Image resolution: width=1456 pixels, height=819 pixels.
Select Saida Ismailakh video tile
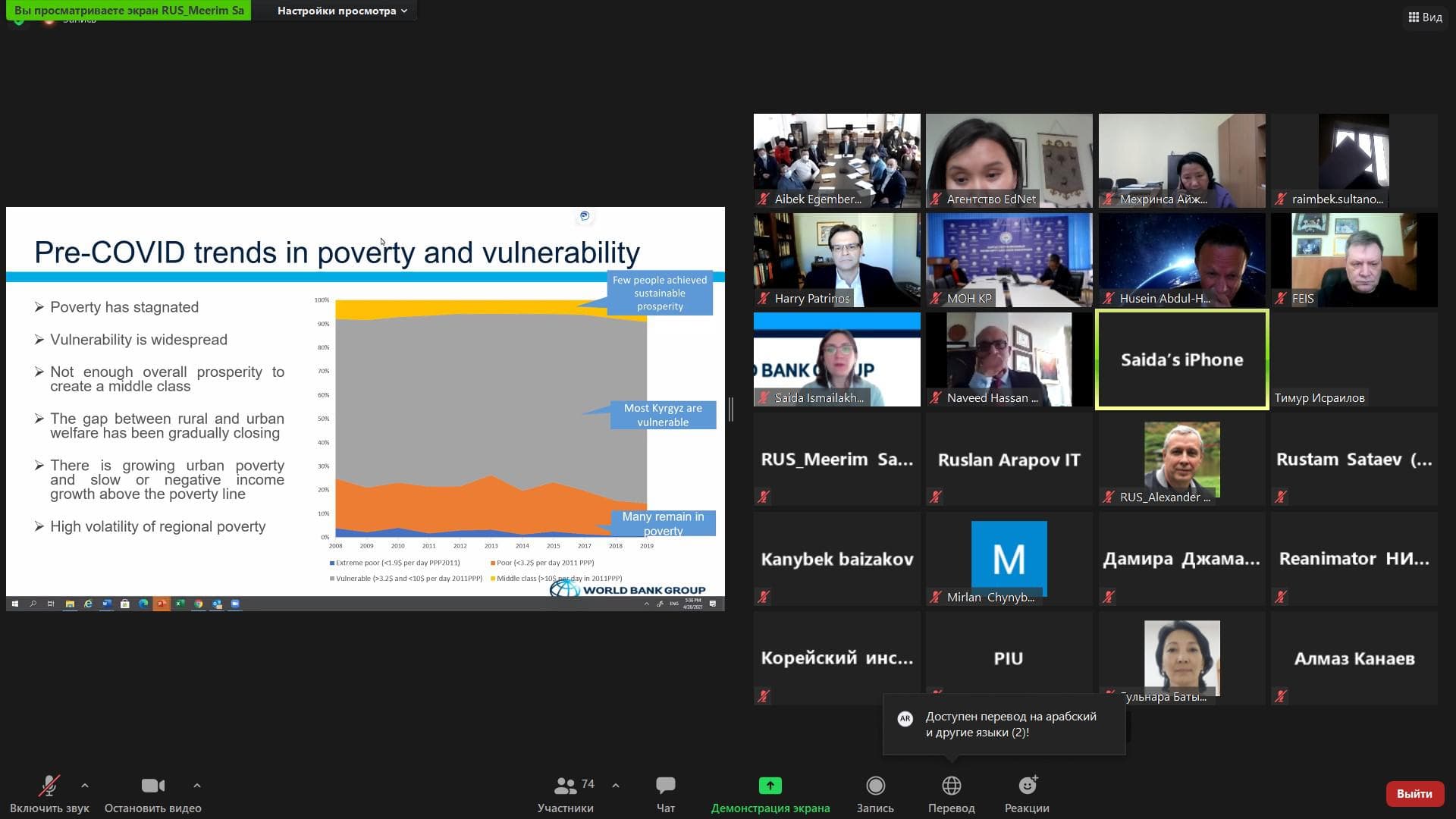[836, 359]
